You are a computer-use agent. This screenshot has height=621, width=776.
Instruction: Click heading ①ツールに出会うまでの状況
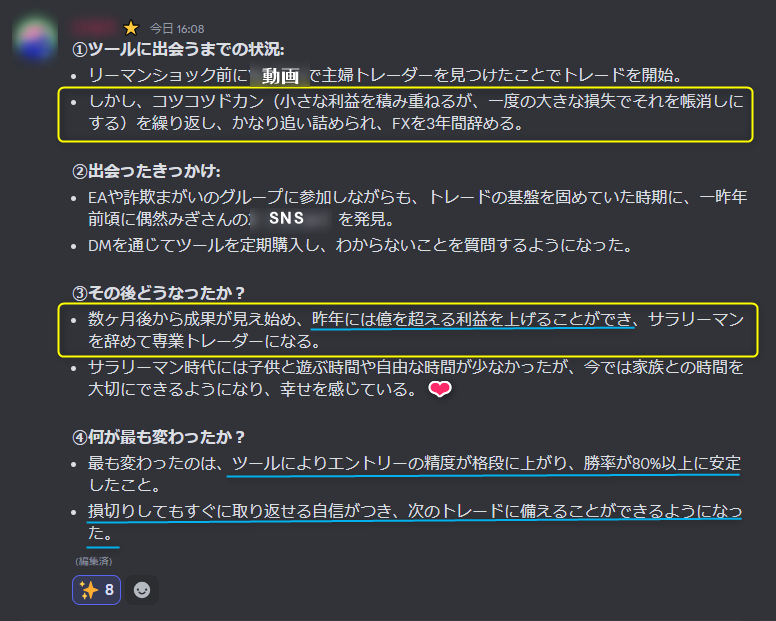(x=178, y=49)
